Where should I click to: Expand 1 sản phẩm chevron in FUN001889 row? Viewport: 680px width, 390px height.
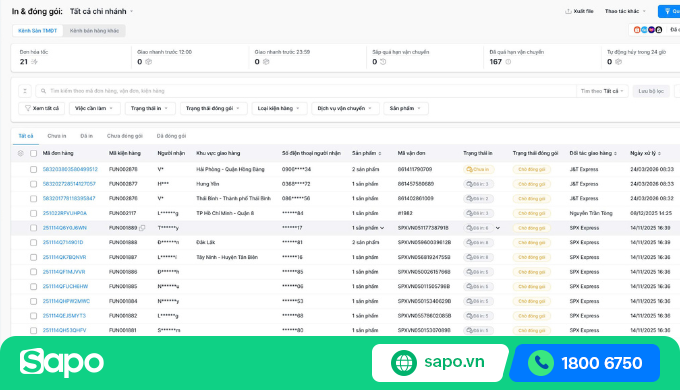point(382,228)
